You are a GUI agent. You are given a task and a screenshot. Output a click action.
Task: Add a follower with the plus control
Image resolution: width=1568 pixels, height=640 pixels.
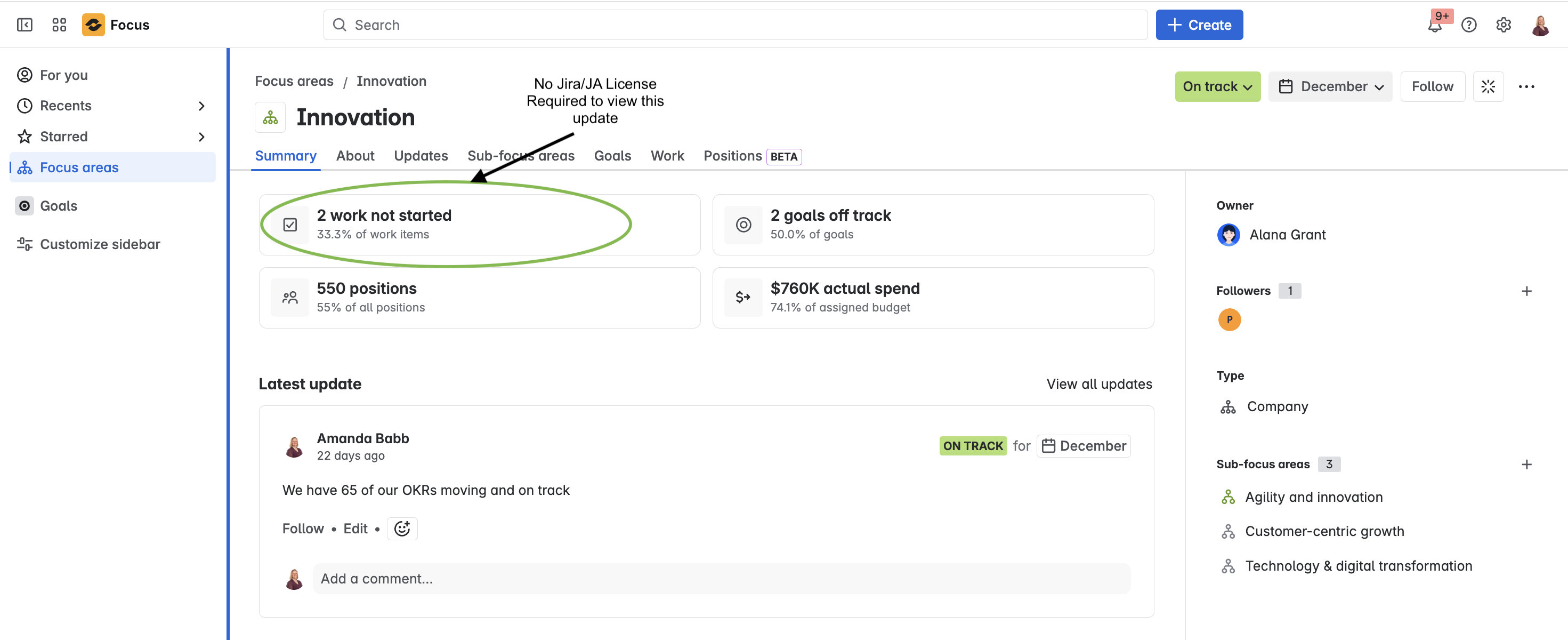point(1526,291)
